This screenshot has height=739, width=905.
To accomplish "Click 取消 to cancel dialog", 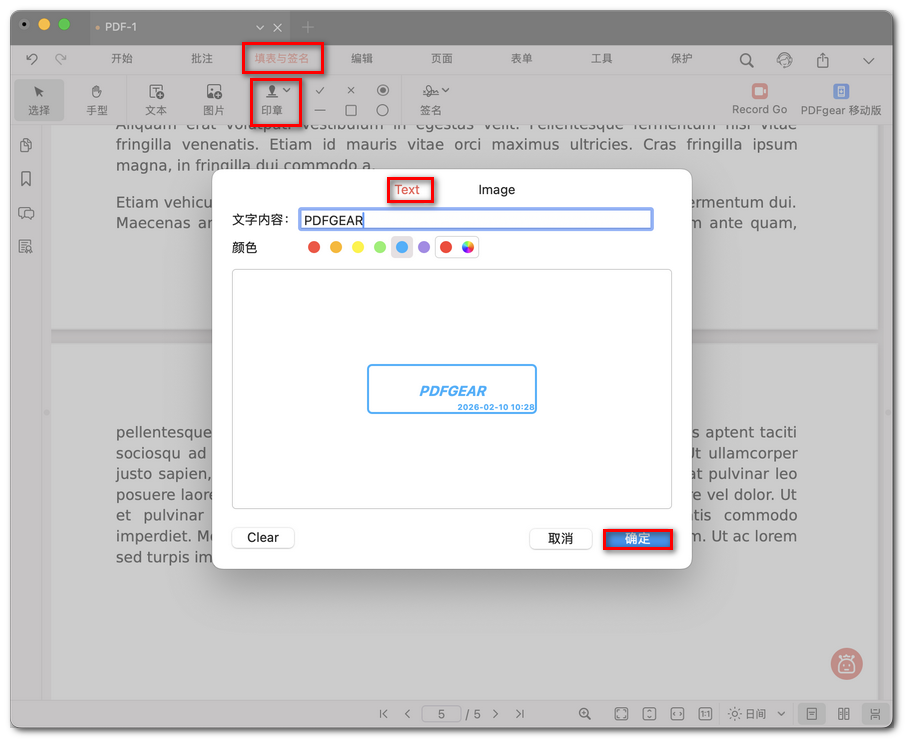I will click(560, 539).
